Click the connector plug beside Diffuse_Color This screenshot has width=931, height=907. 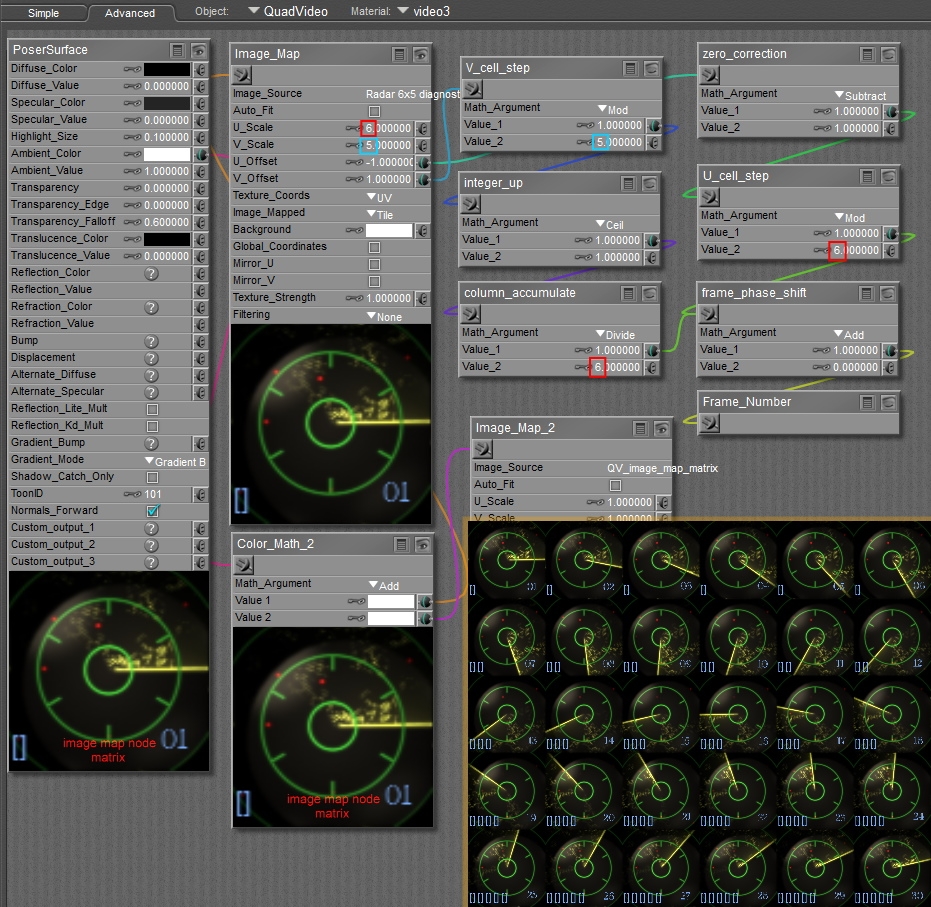point(200,70)
